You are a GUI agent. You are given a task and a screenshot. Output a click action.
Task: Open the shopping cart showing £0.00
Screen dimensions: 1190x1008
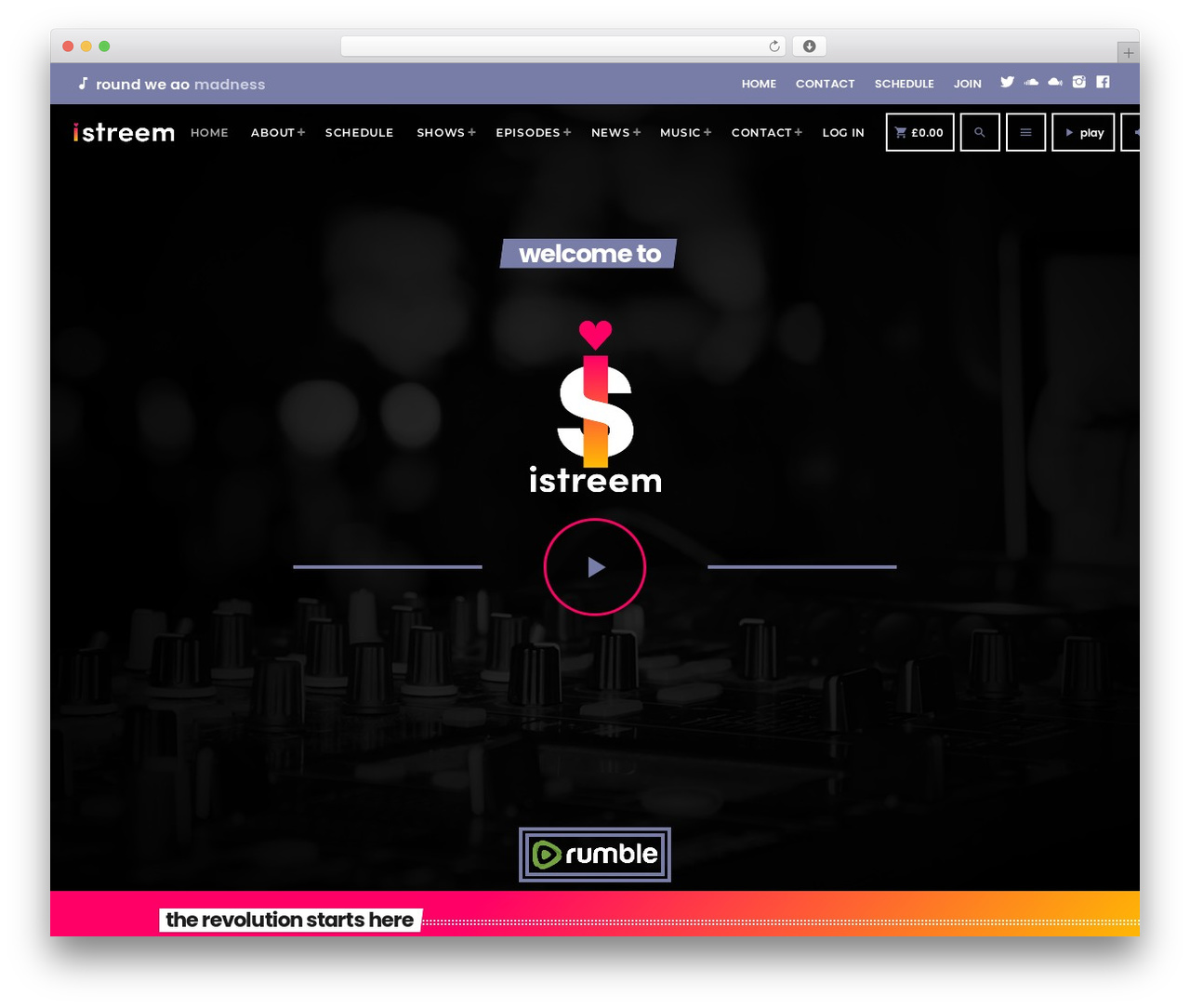click(x=919, y=132)
